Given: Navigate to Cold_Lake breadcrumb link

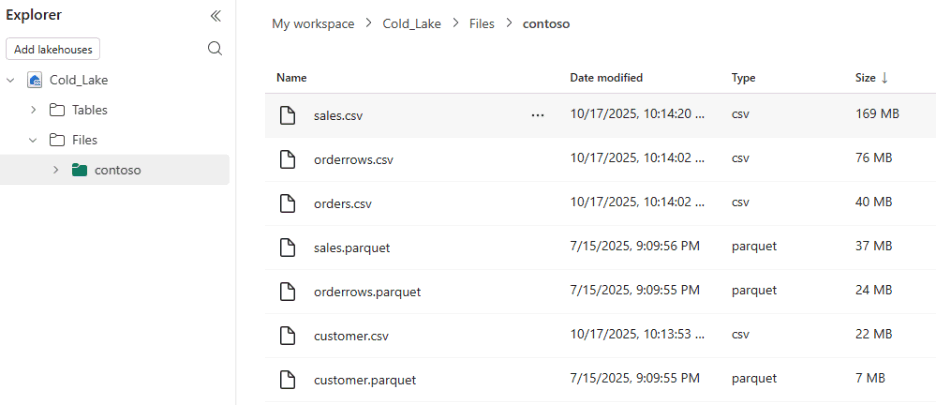Looking at the screenshot, I should (x=412, y=24).
